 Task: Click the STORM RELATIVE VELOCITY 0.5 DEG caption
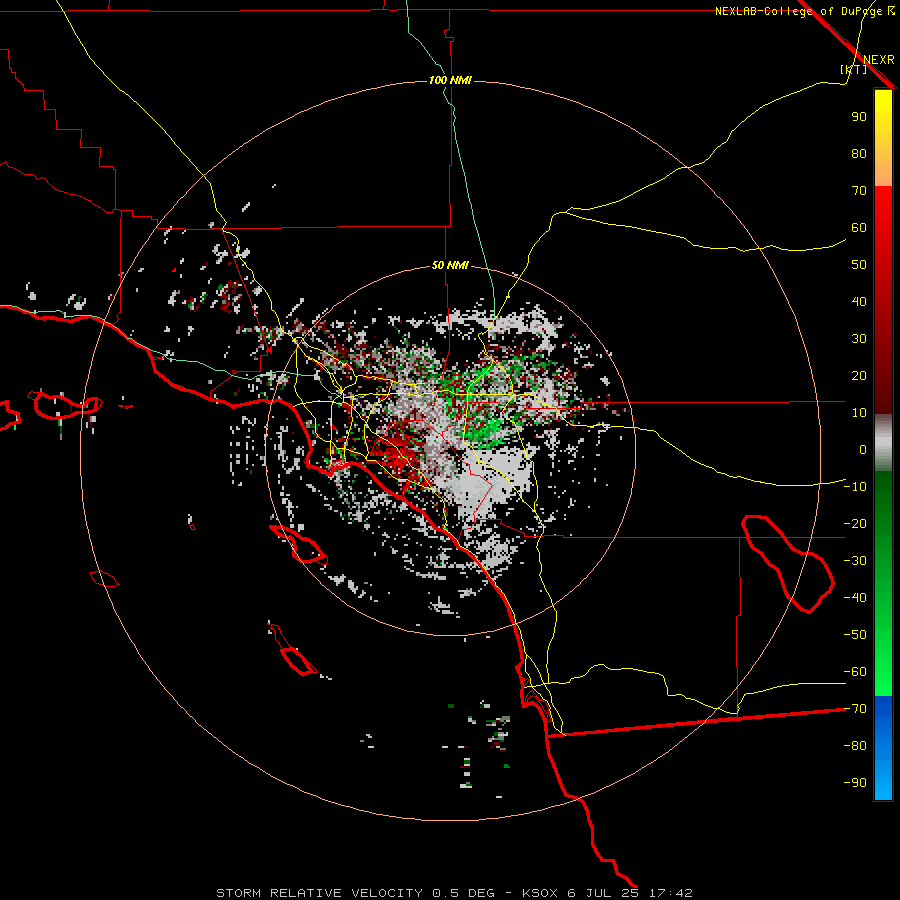coord(355,893)
